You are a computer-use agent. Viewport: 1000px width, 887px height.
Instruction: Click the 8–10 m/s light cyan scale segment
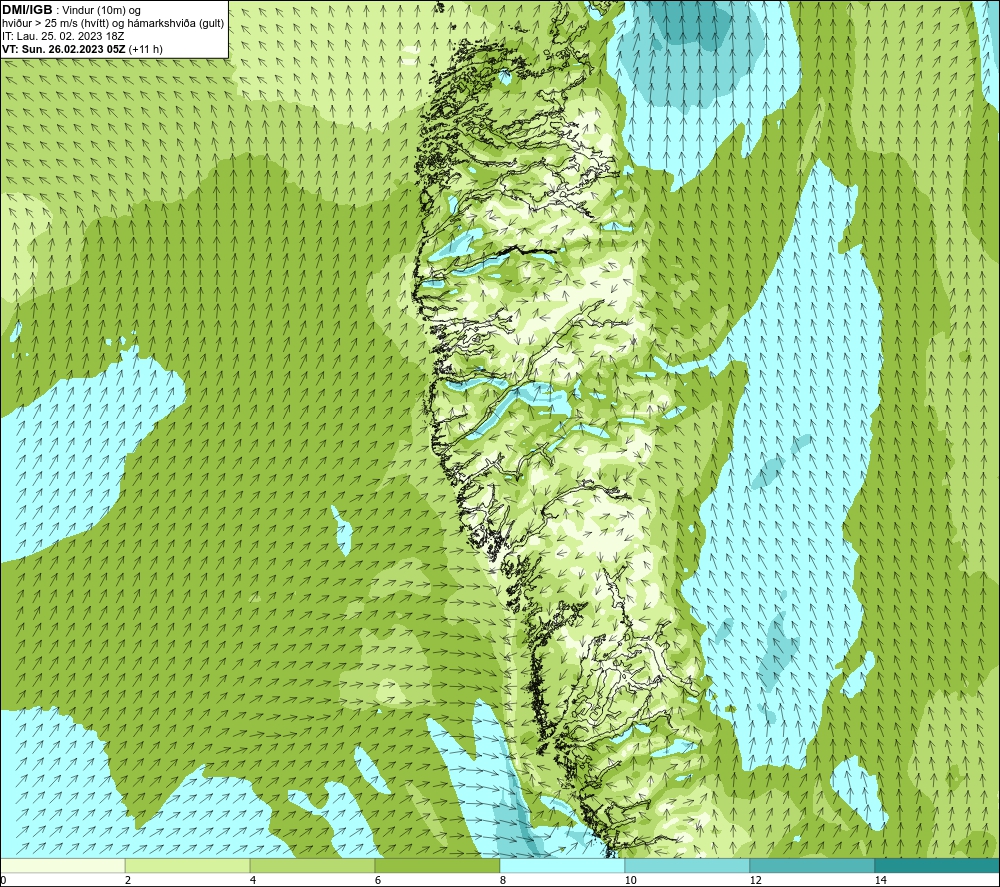point(562,865)
